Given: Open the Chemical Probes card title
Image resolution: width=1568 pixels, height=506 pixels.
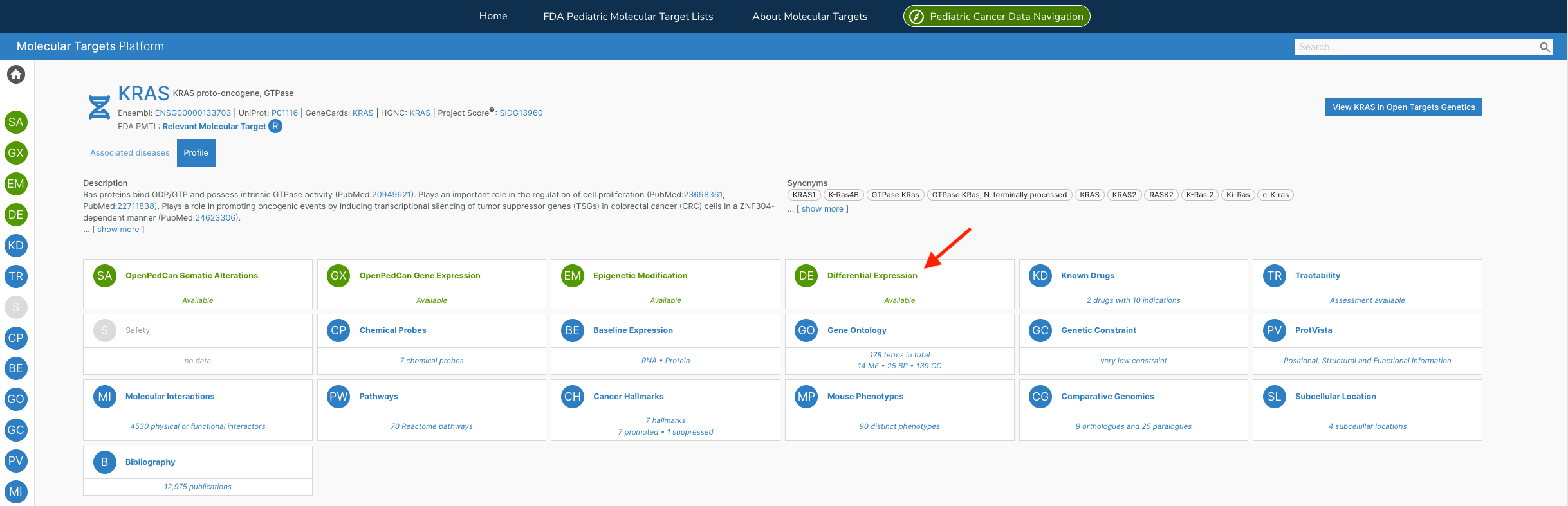Looking at the screenshot, I should (392, 330).
